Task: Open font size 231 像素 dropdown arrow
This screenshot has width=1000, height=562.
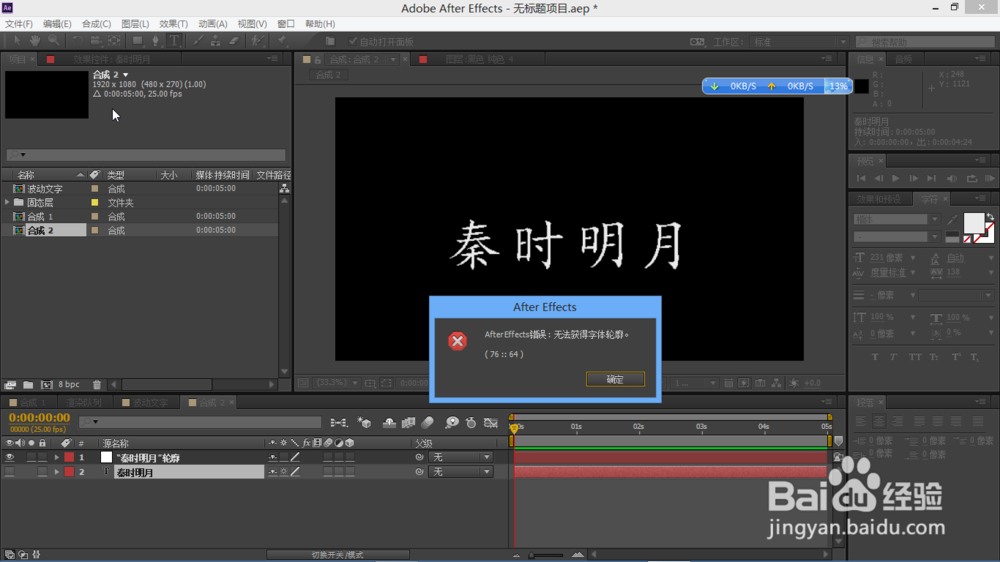Action: (x=913, y=258)
